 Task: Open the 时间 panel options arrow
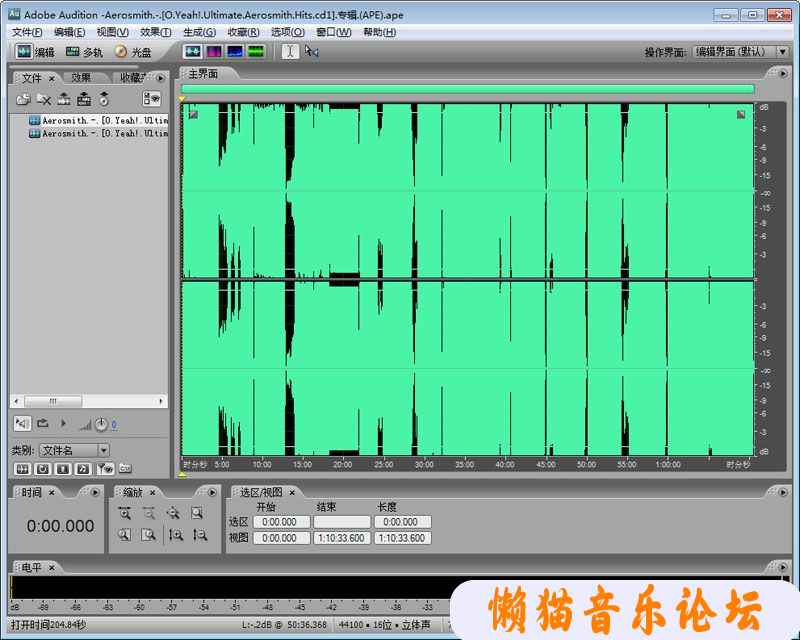[x=95, y=493]
